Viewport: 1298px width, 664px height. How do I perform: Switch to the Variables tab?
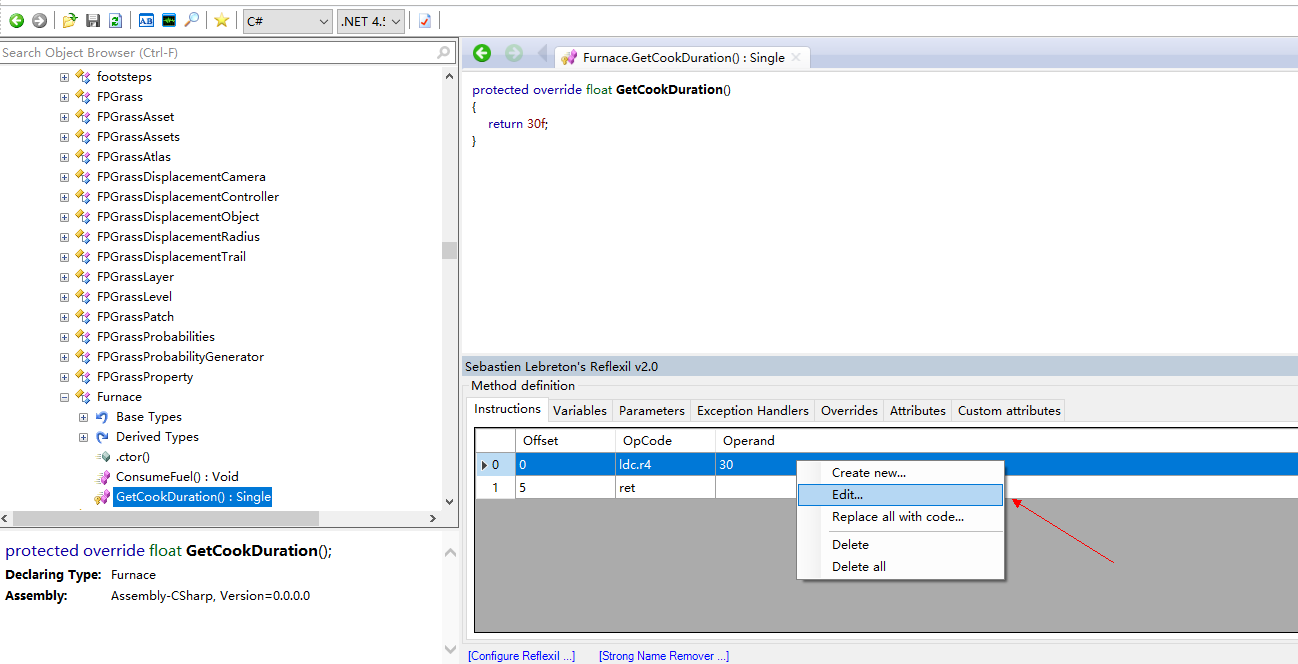tap(579, 410)
